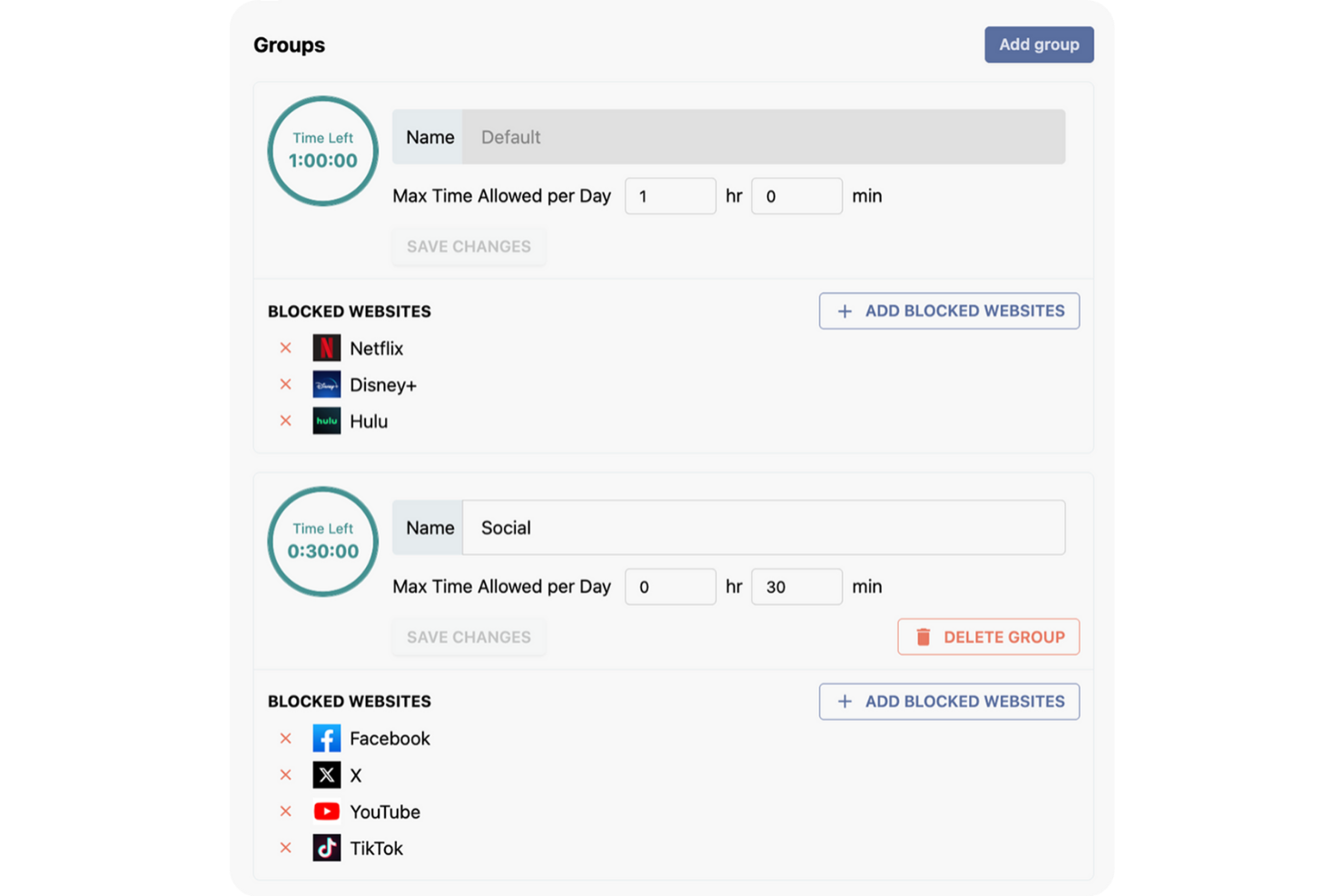
Task: Delete the Social group
Action: [x=988, y=637]
